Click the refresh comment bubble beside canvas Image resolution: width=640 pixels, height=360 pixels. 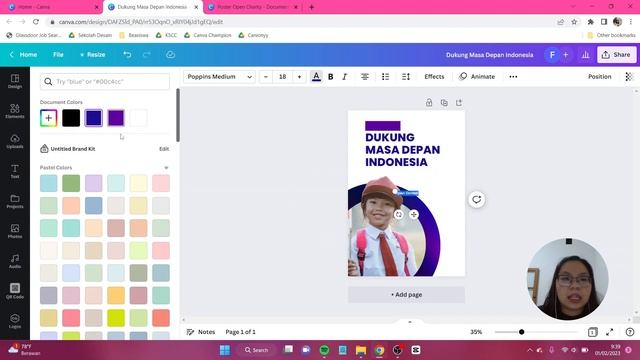pyautogui.click(x=476, y=200)
